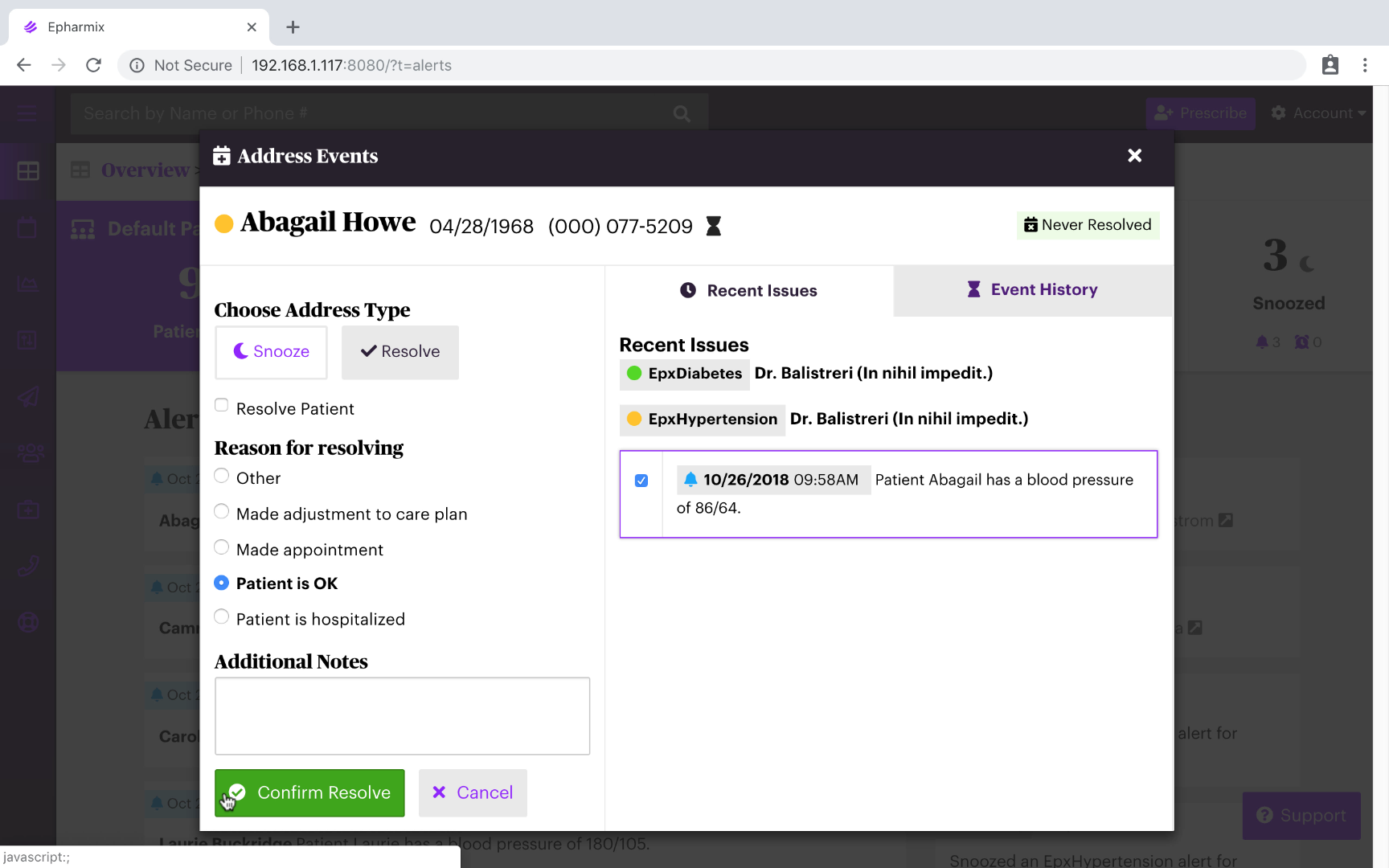Open the chart icon in the sidebar

27,284
